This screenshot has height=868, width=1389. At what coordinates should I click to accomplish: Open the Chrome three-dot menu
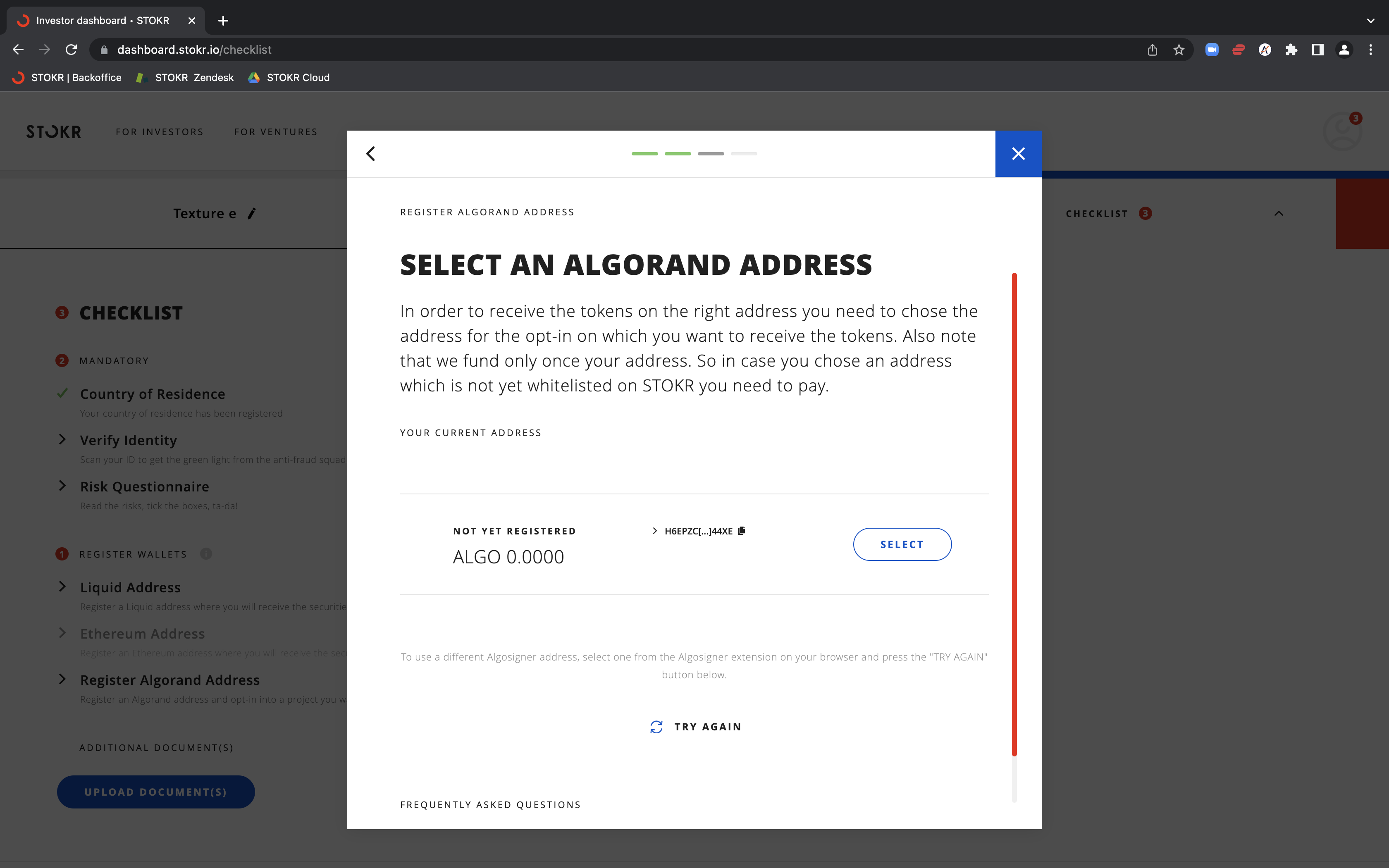coord(1371,50)
